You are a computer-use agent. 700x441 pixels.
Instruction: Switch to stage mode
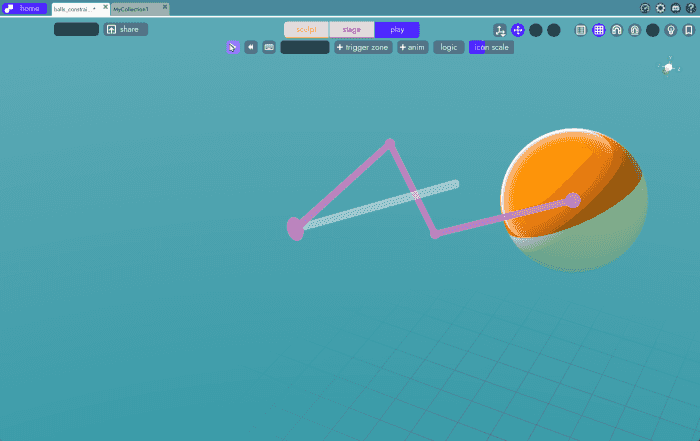point(351,29)
